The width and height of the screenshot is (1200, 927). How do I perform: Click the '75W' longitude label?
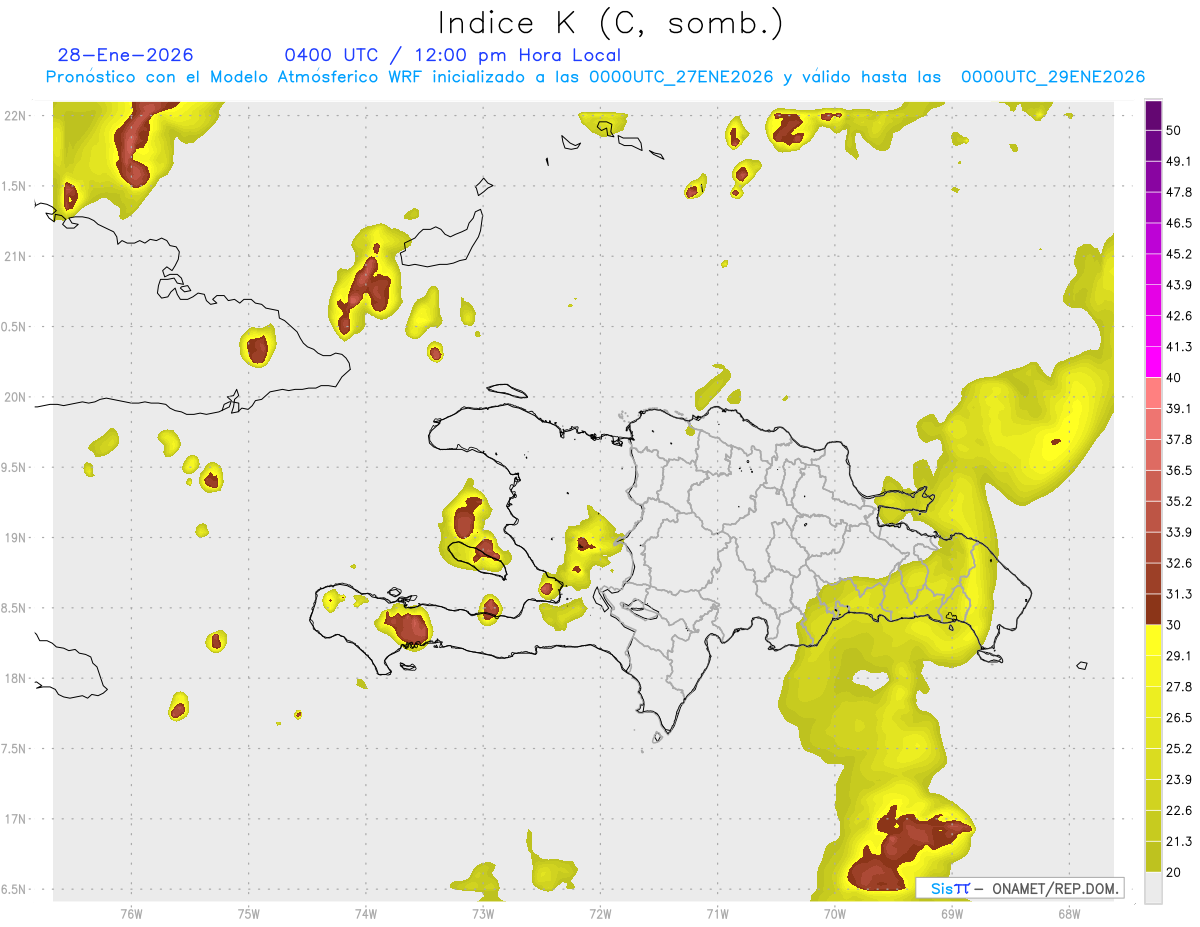point(249,914)
